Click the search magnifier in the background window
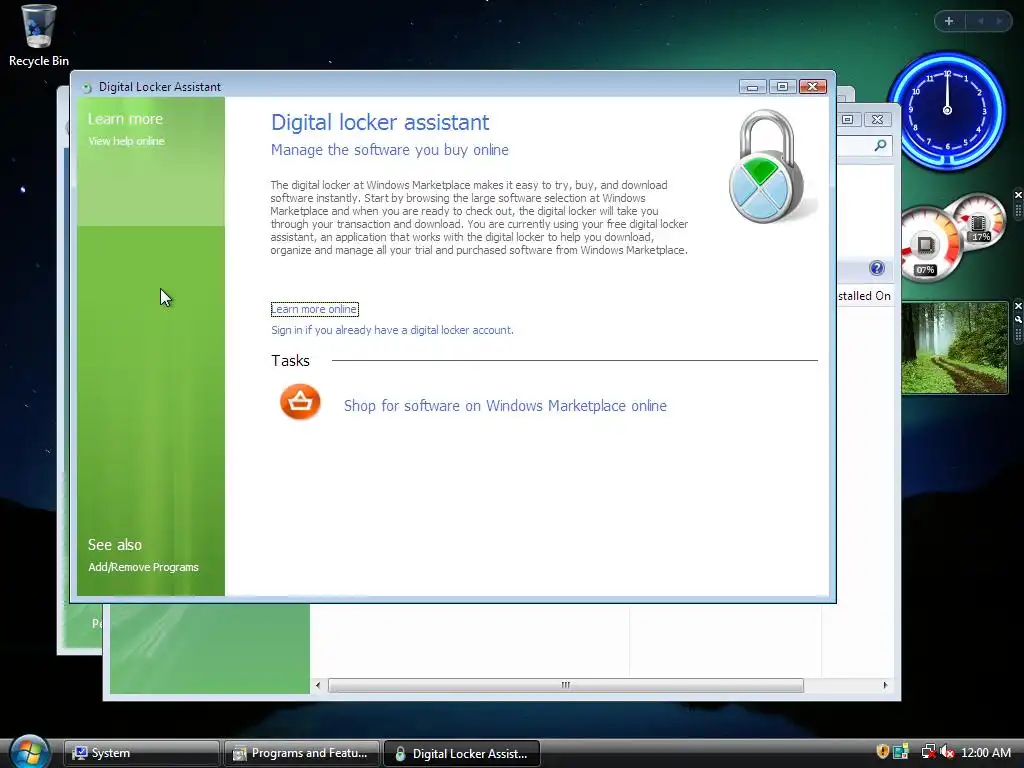This screenshot has height=768, width=1024. tap(880, 145)
